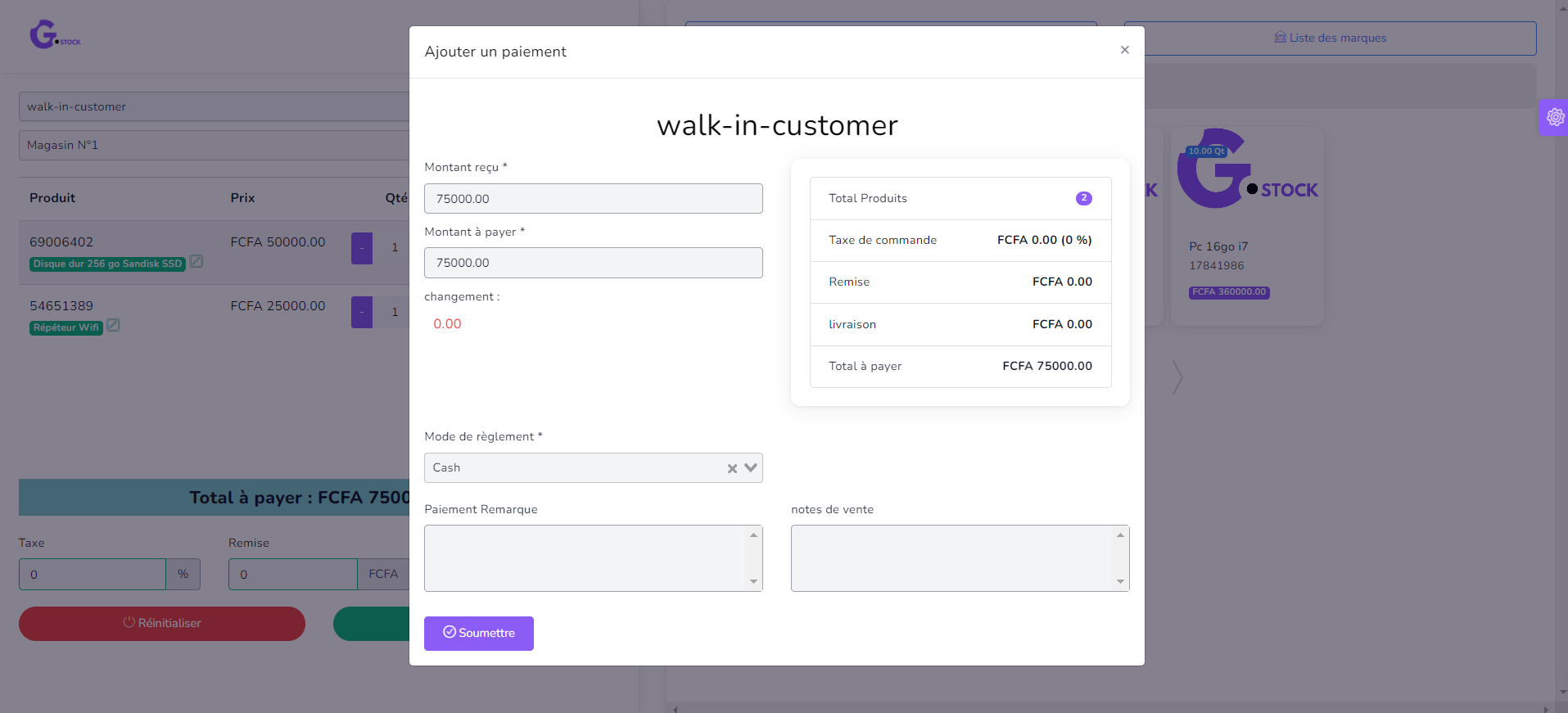
Task: Edit the Disque dur 256 go item
Action: coord(197,261)
